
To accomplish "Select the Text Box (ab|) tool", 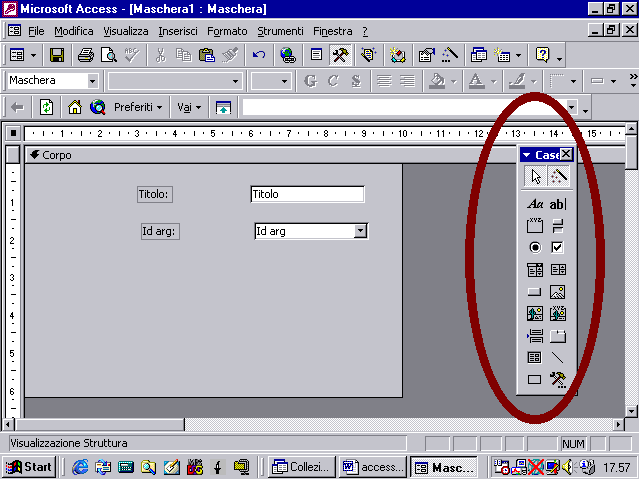I will (x=557, y=203).
